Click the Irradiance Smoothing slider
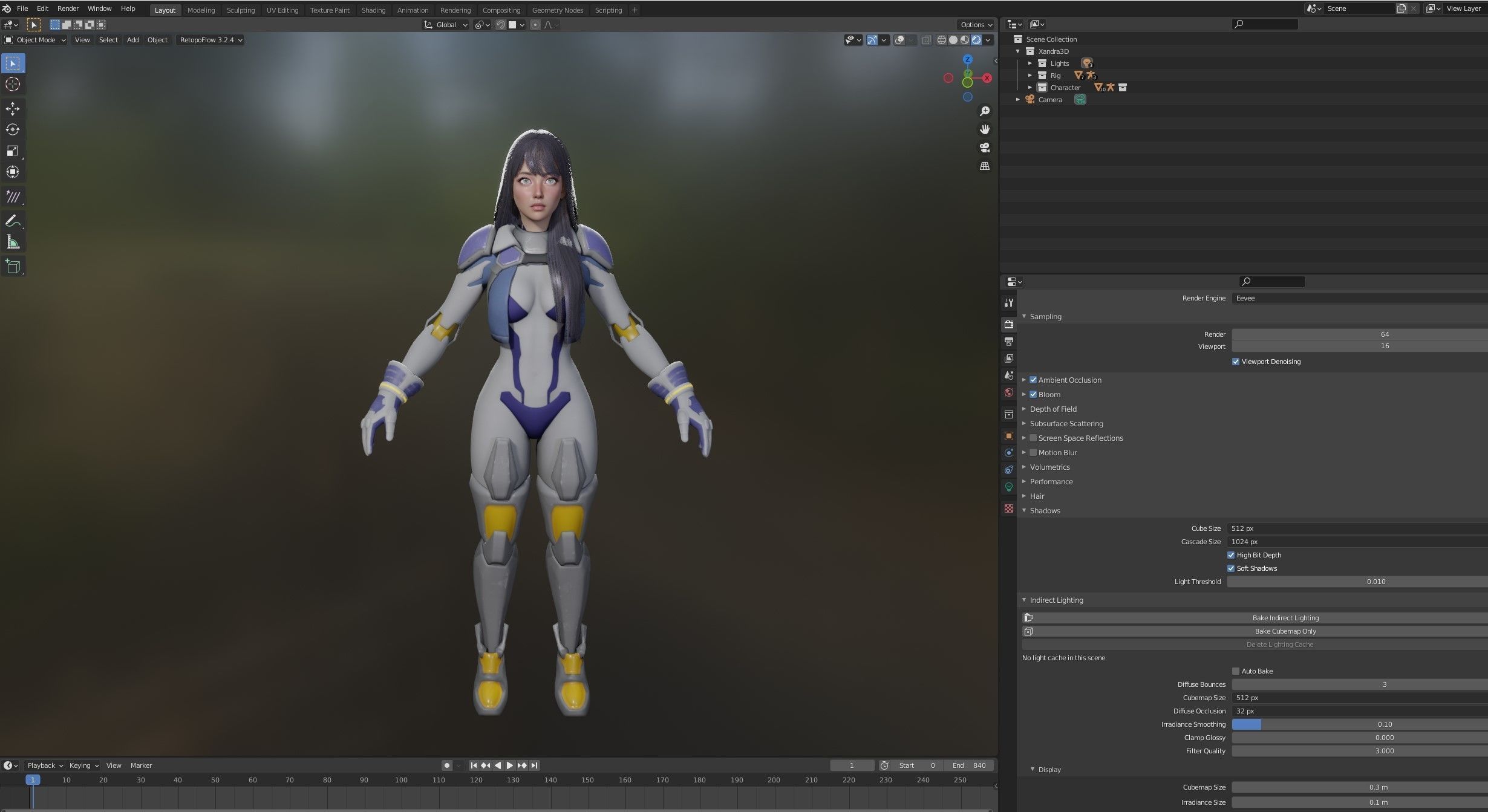The height and width of the screenshot is (812, 1488). (1360, 724)
